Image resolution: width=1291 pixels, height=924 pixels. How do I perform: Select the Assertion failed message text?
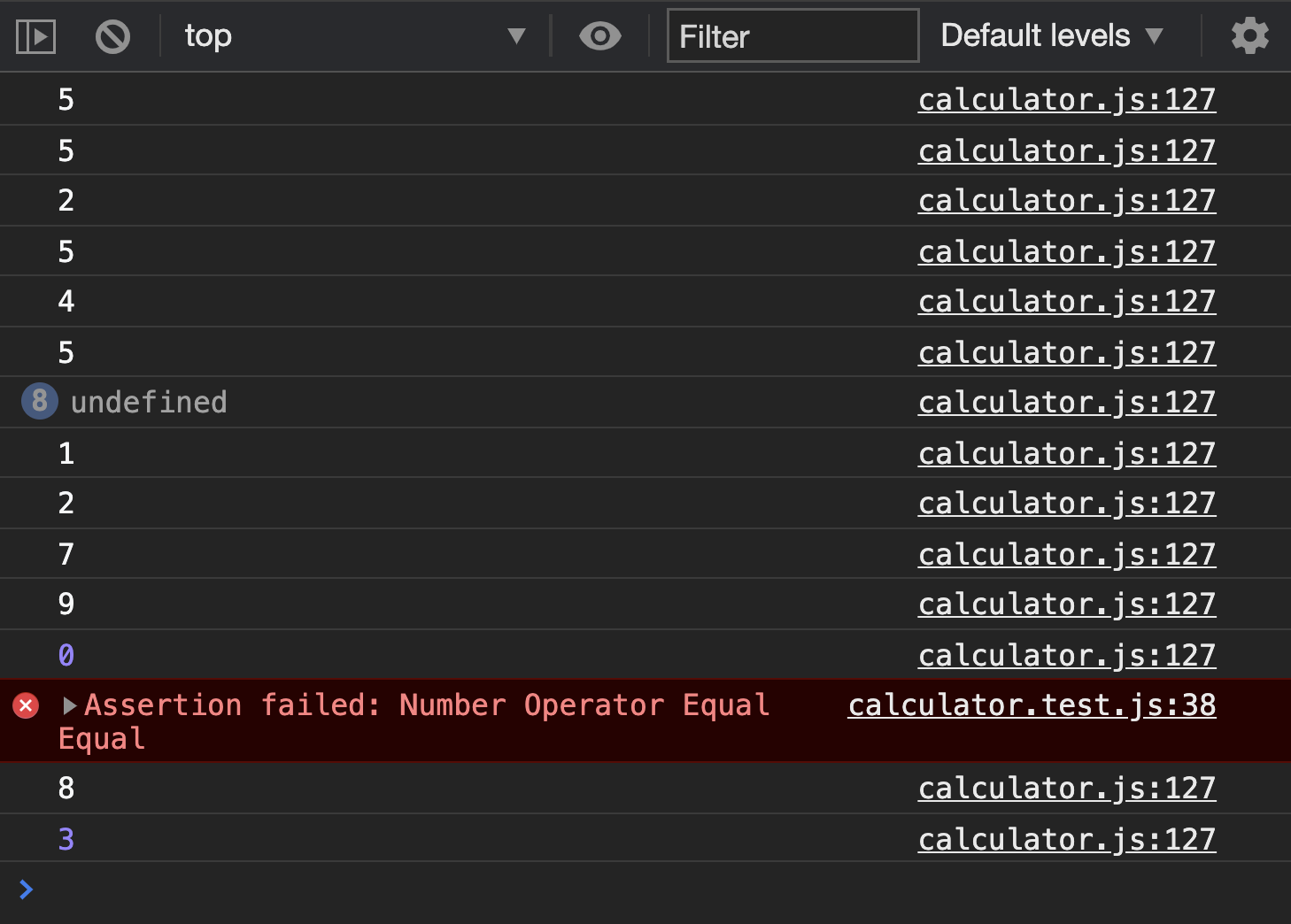[x=425, y=705]
